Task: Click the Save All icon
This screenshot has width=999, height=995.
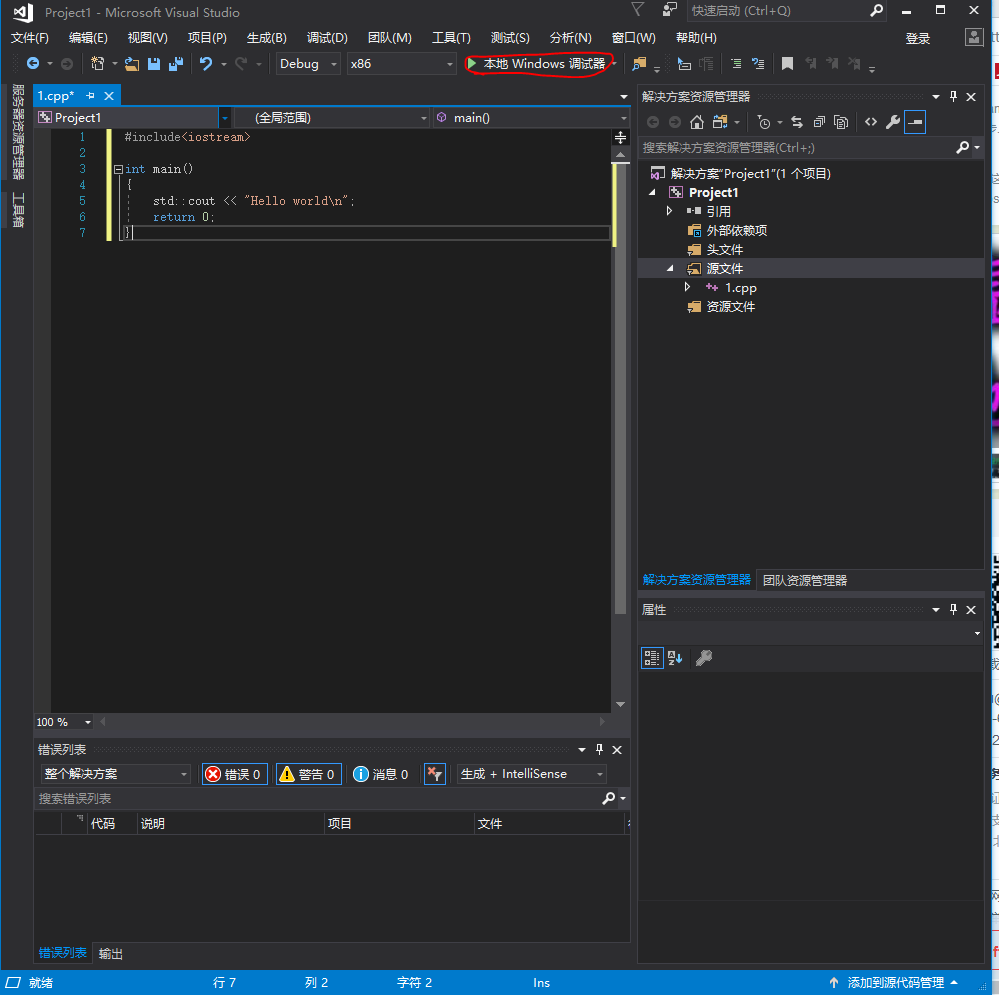Action: [176, 63]
